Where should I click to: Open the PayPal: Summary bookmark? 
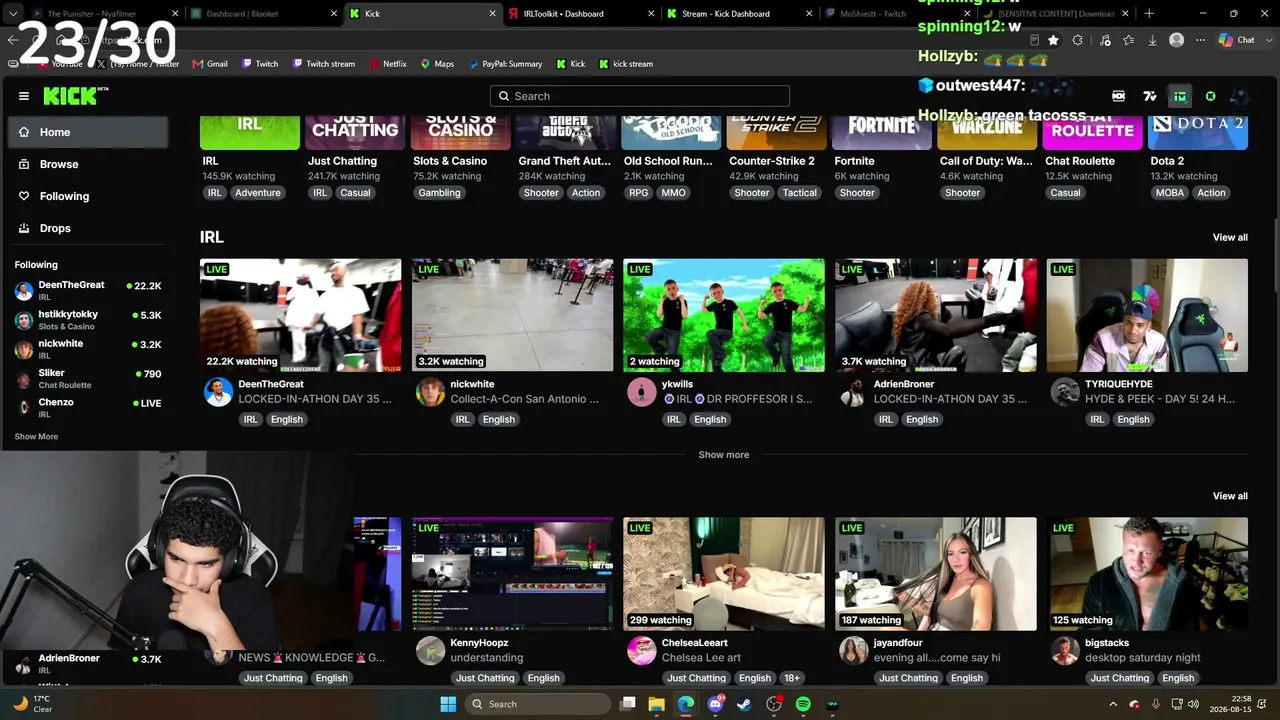[504, 64]
